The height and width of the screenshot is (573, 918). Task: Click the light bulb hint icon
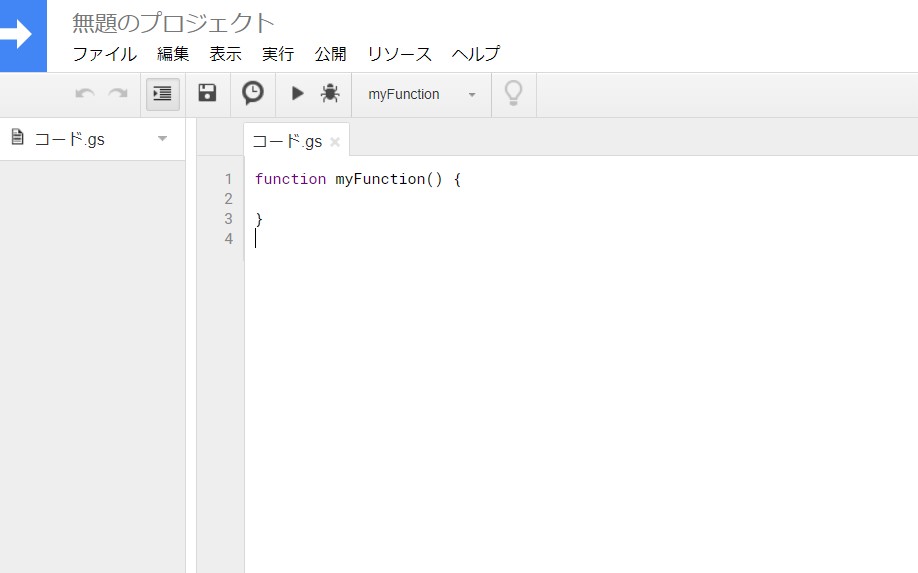point(513,93)
